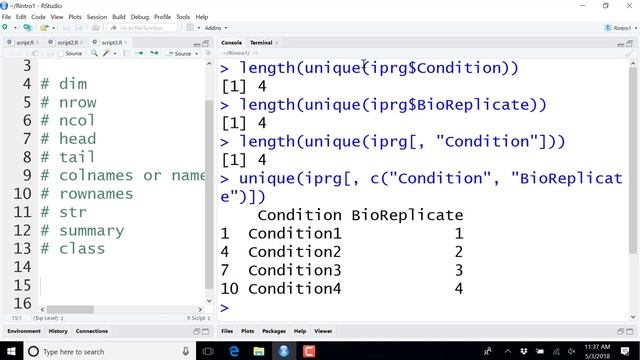Switch to the Packages tab
Screen dimensions: 640x360
pos(273,331)
